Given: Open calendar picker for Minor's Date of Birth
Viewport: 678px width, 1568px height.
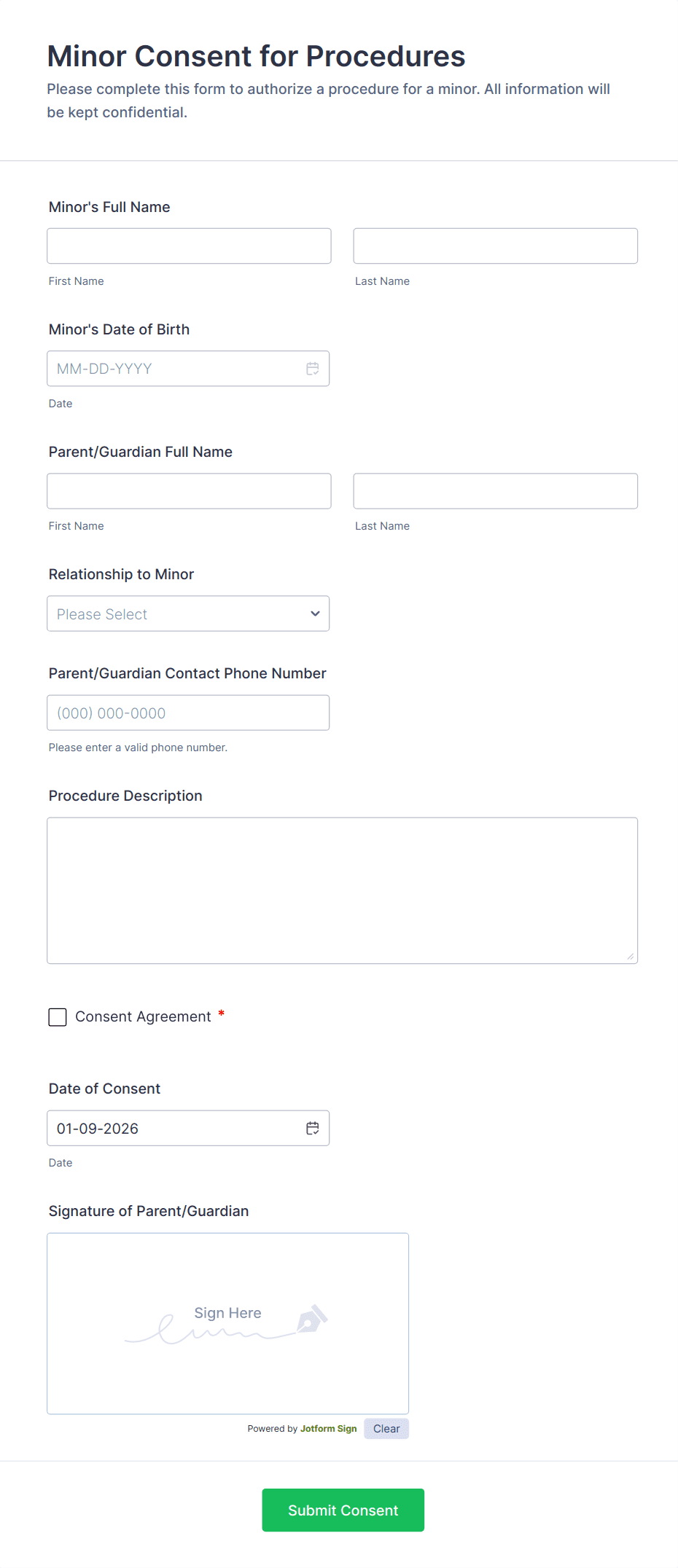Looking at the screenshot, I should pos(313,369).
